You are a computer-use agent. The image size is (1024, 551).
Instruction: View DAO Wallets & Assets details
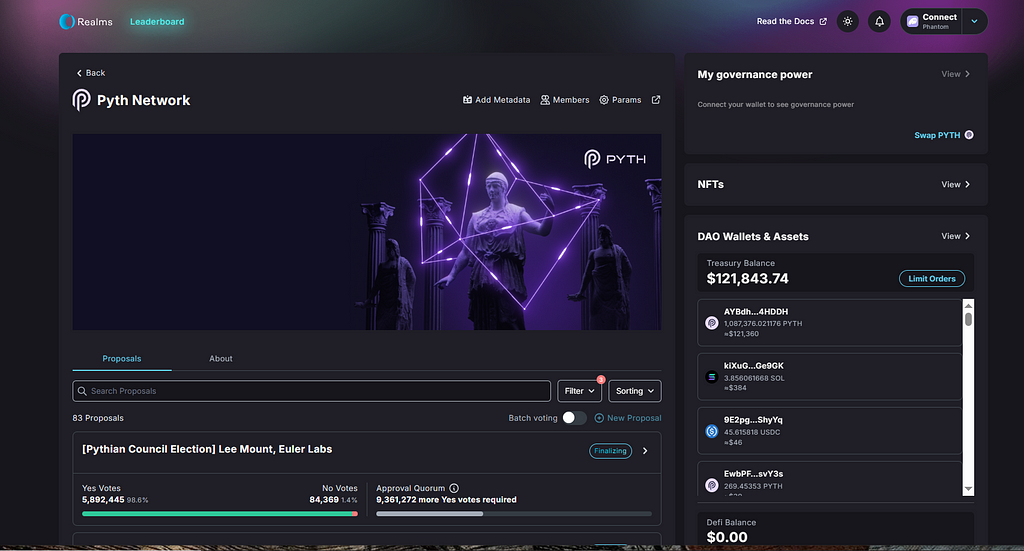[955, 236]
